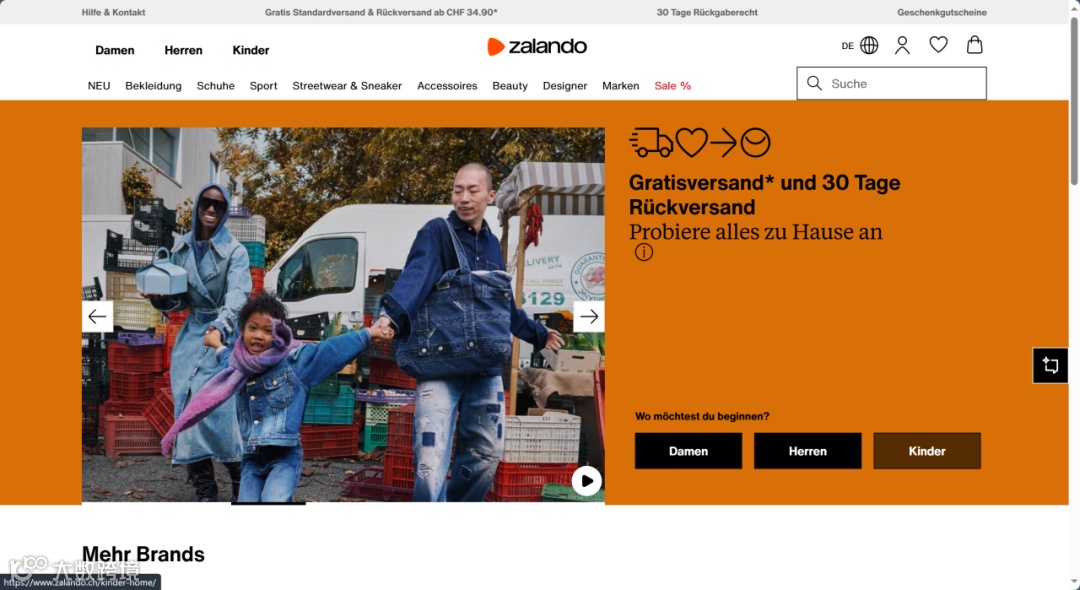Screen dimensions: 1080x590
Task: Click the info icon under Probiere text
Action: tap(643, 253)
